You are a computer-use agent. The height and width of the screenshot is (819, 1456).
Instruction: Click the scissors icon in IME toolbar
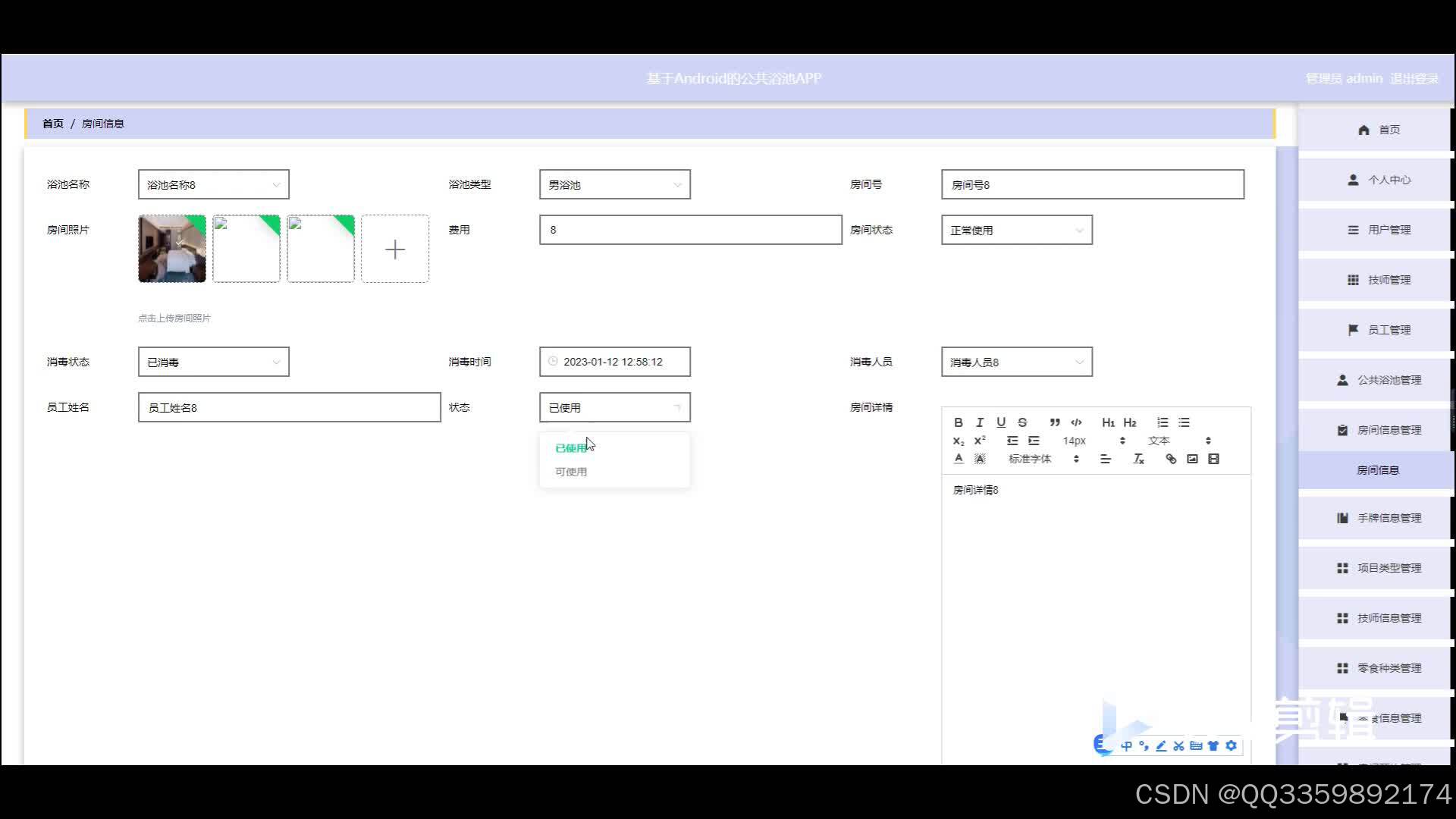click(x=1178, y=745)
